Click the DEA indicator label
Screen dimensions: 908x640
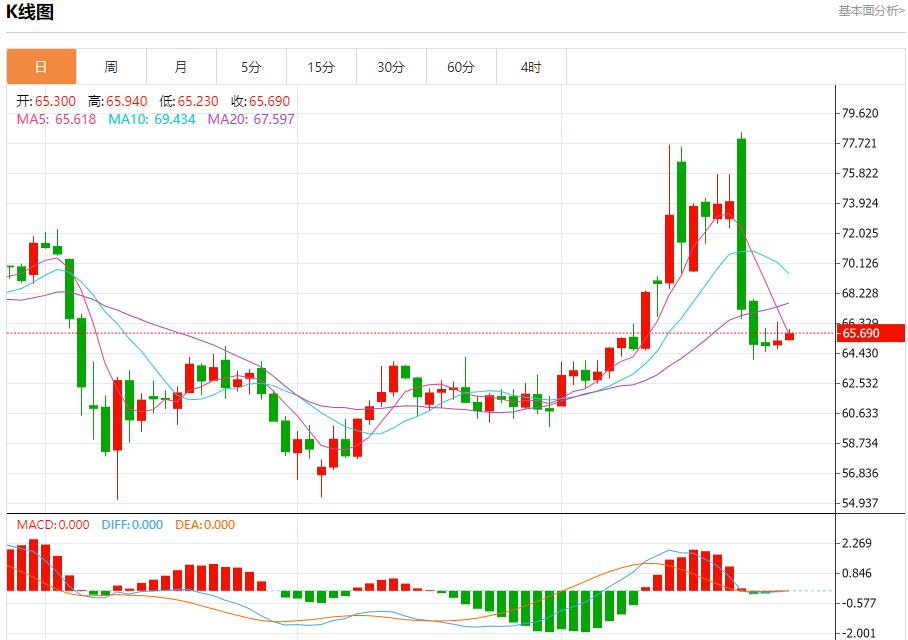pos(190,525)
